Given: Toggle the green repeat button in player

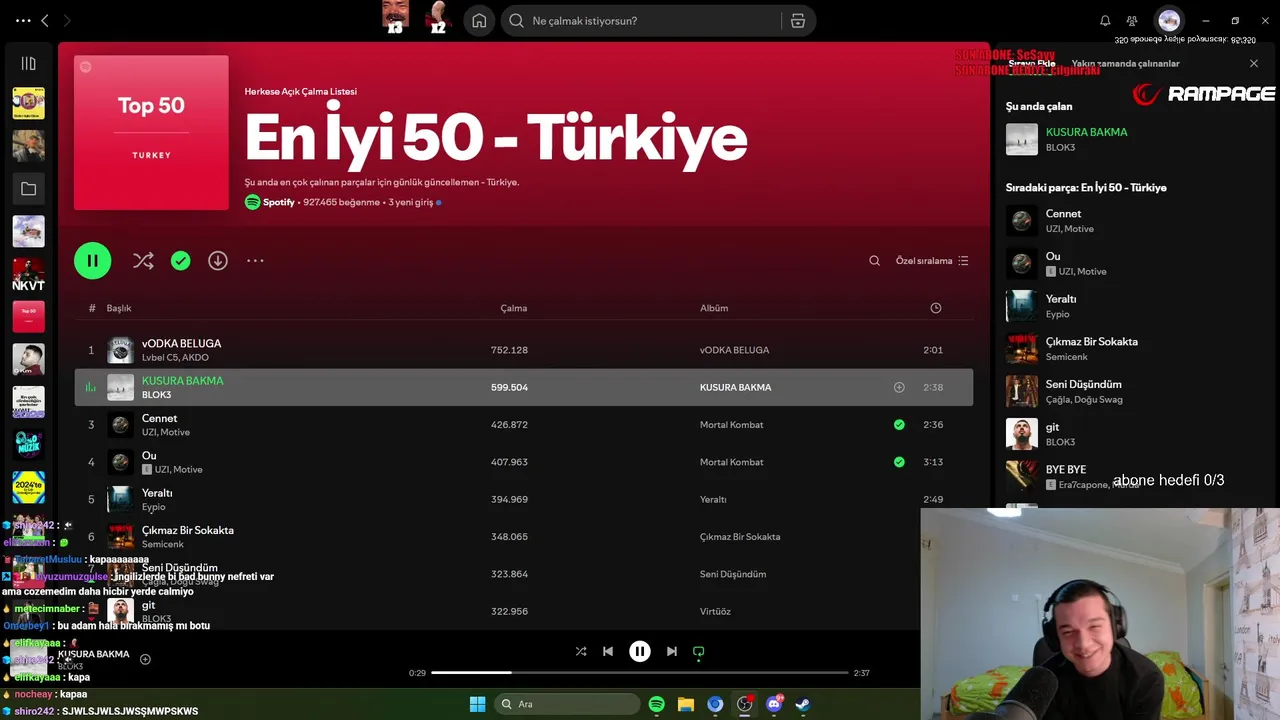Looking at the screenshot, I should pos(699,651).
